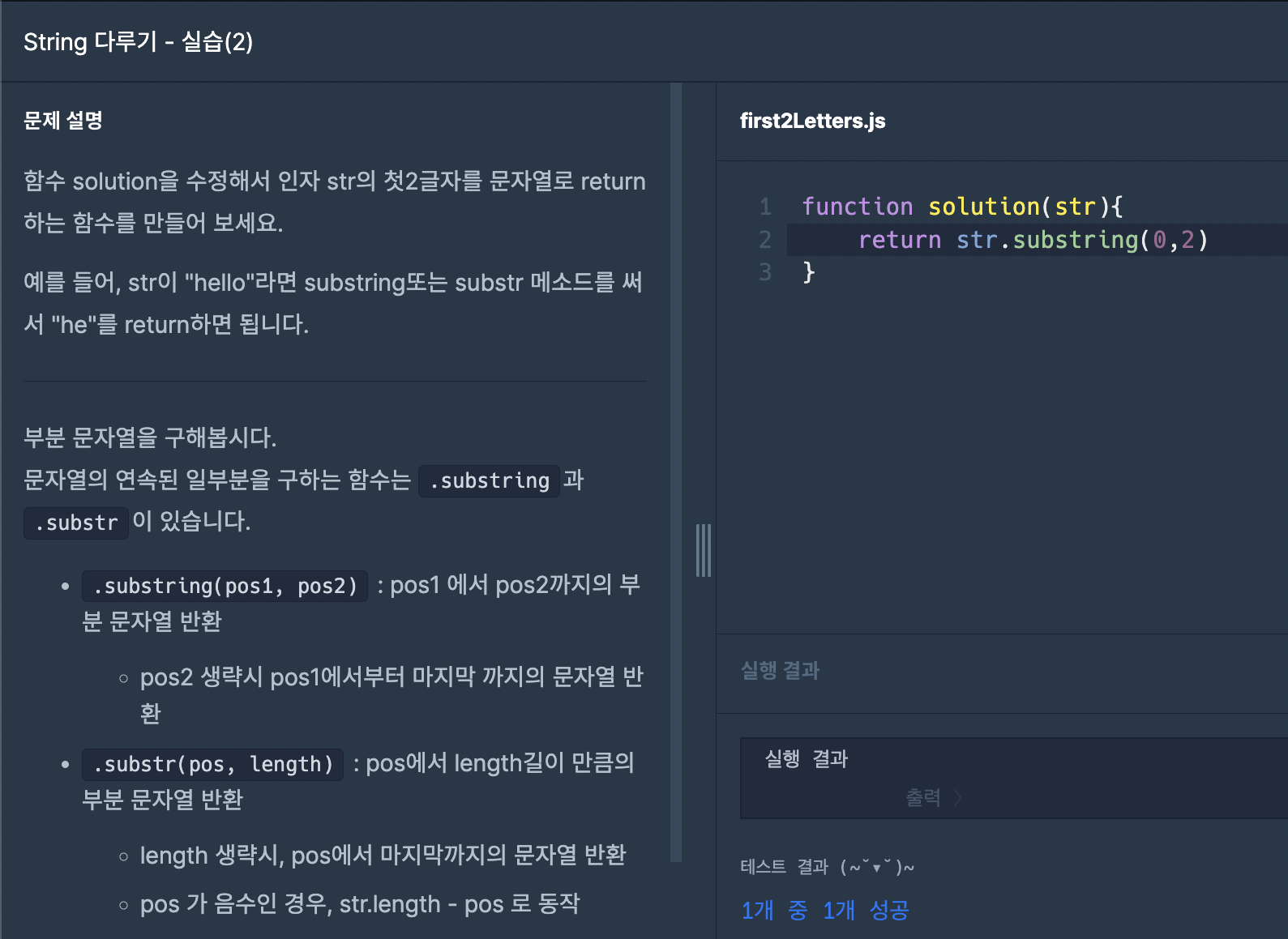Click the String 다루기 - 실습(2) title

point(139,42)
